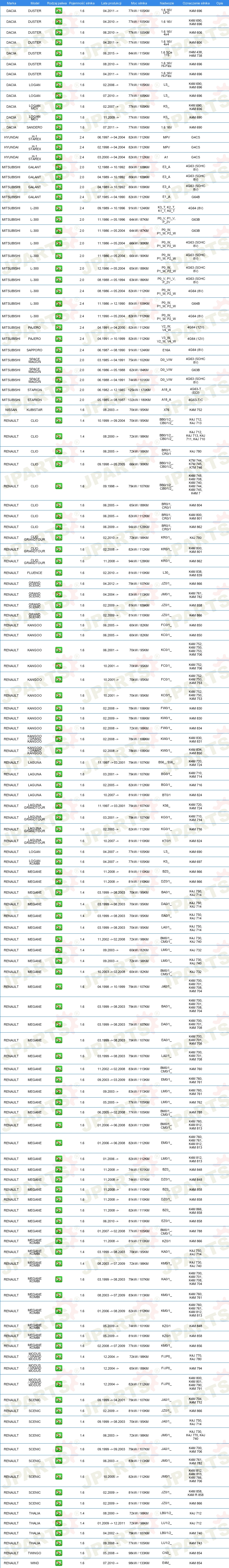Click the fuel icon in Nissan Kubistar row
Screen dimensions: 229x1568
coord(59,410)
